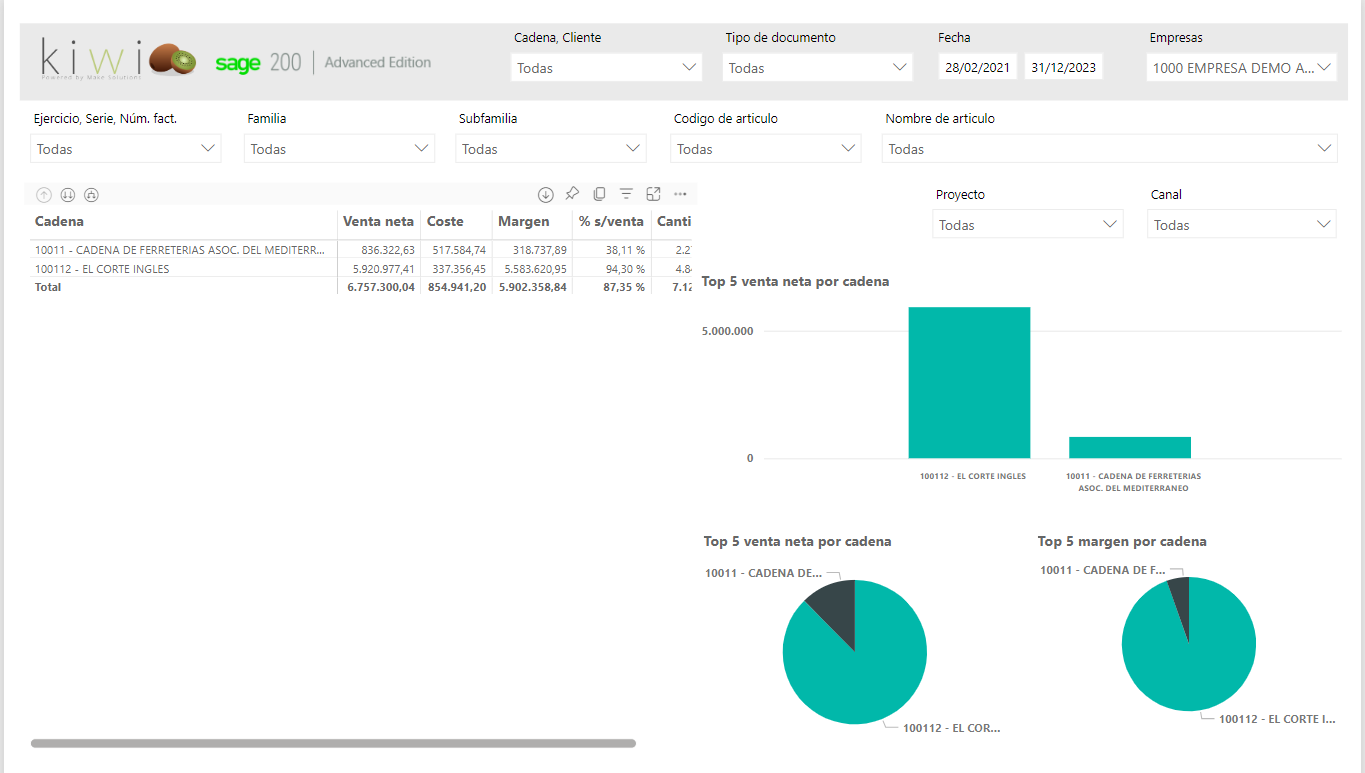Click the Total row label
1365x773 pixels.
point(48,287)
